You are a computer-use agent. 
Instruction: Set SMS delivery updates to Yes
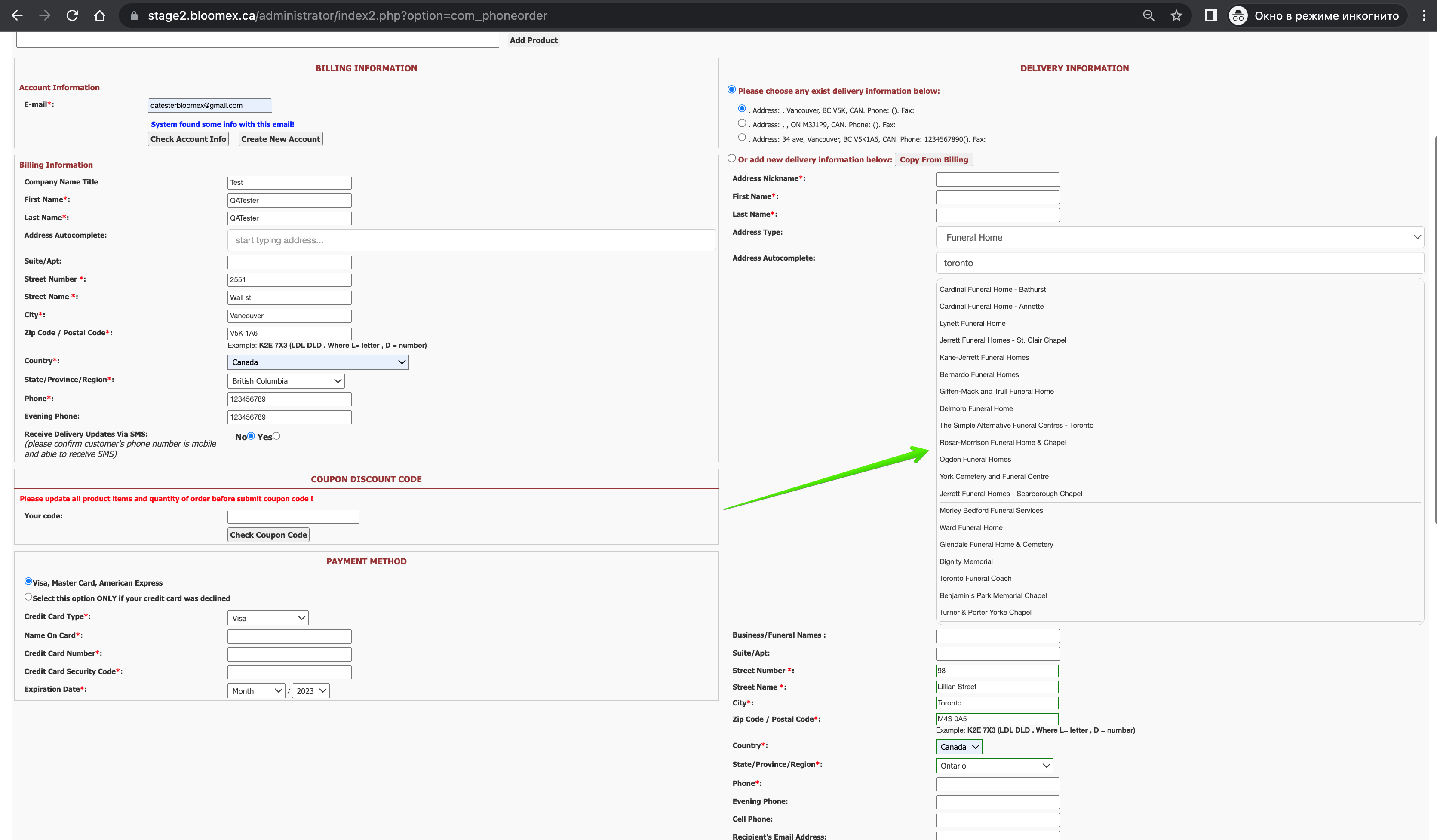coord(276,436)
